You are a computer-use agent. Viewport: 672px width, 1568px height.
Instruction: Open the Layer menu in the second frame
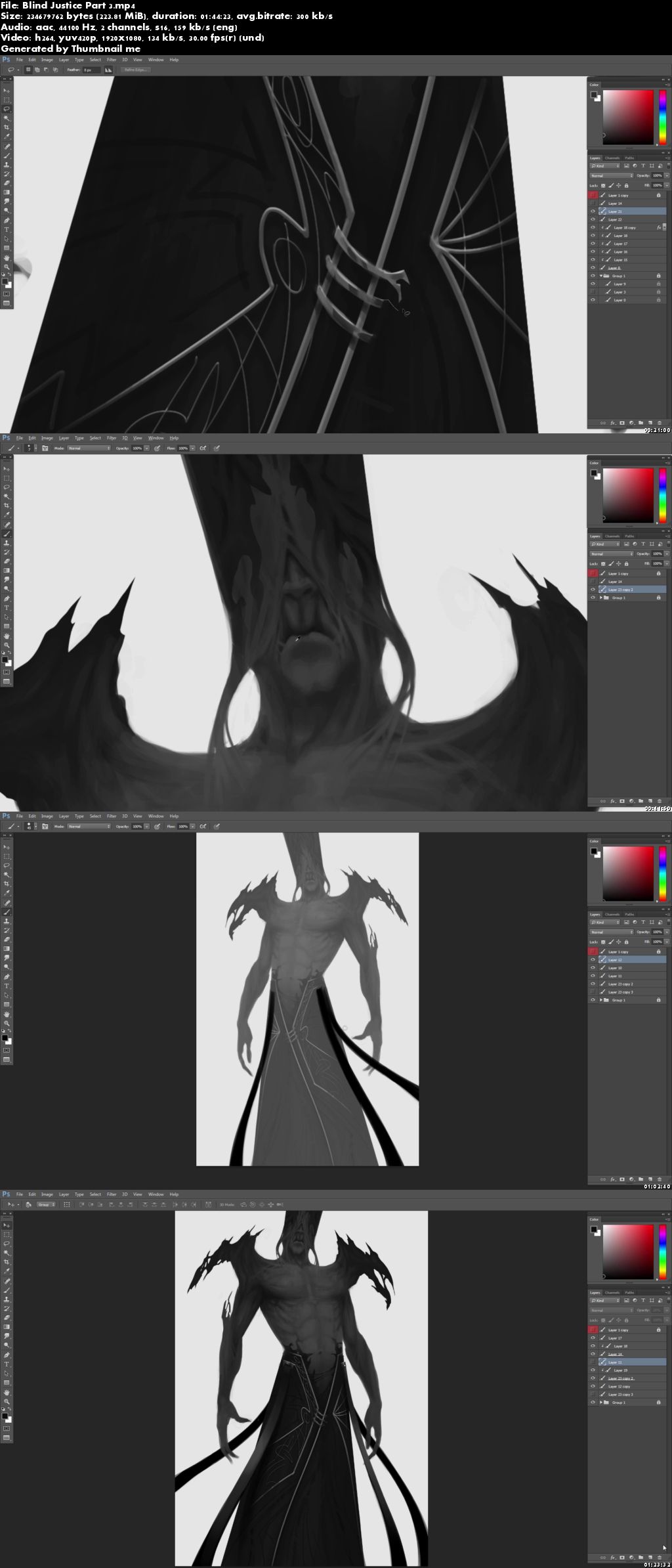click(x=64, y=438)
